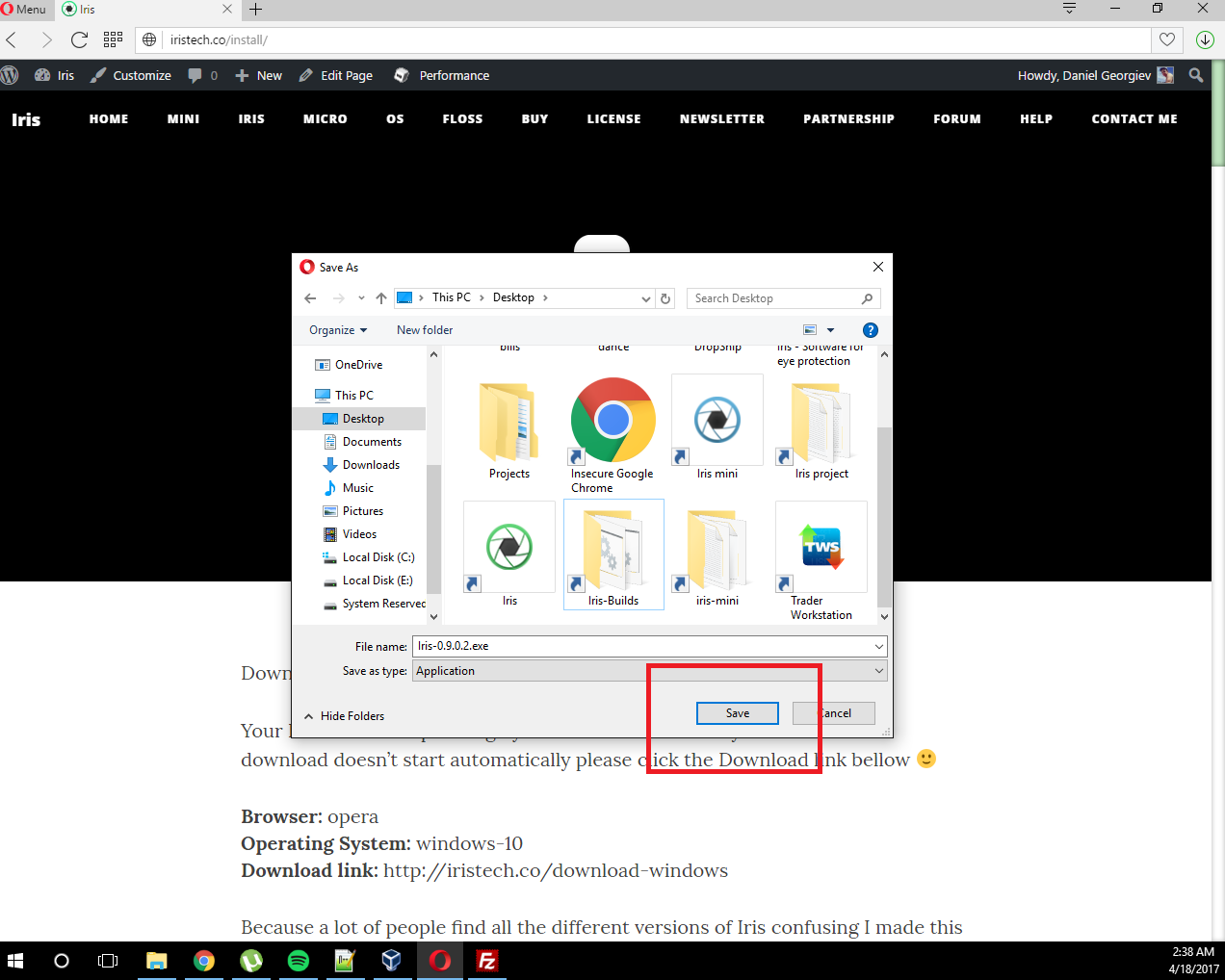
Task: Select the Iris mini shortcut icon
Action: coord(717,427)
